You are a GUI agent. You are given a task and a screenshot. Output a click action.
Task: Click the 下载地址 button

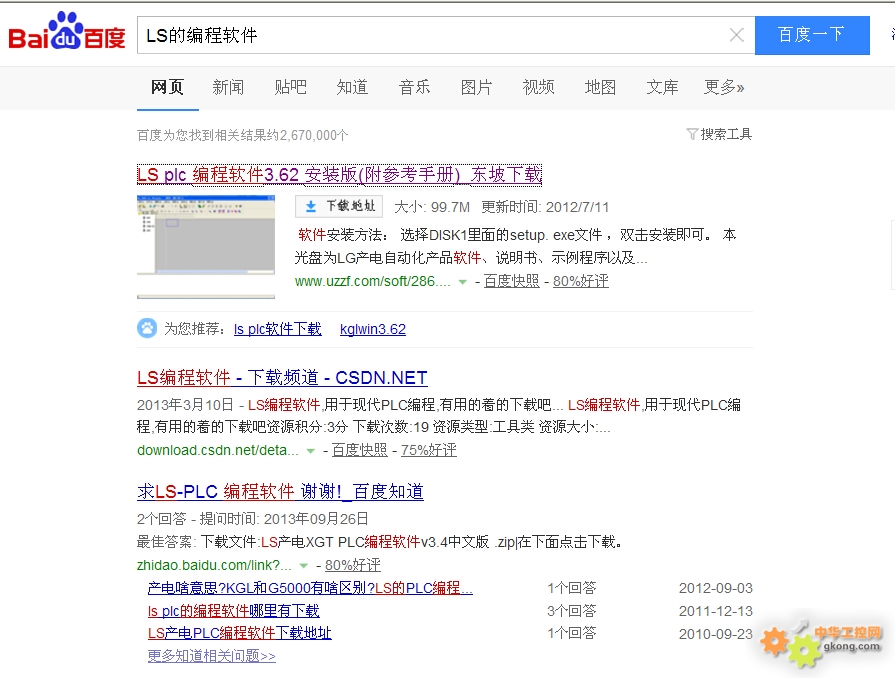[339, 206]
